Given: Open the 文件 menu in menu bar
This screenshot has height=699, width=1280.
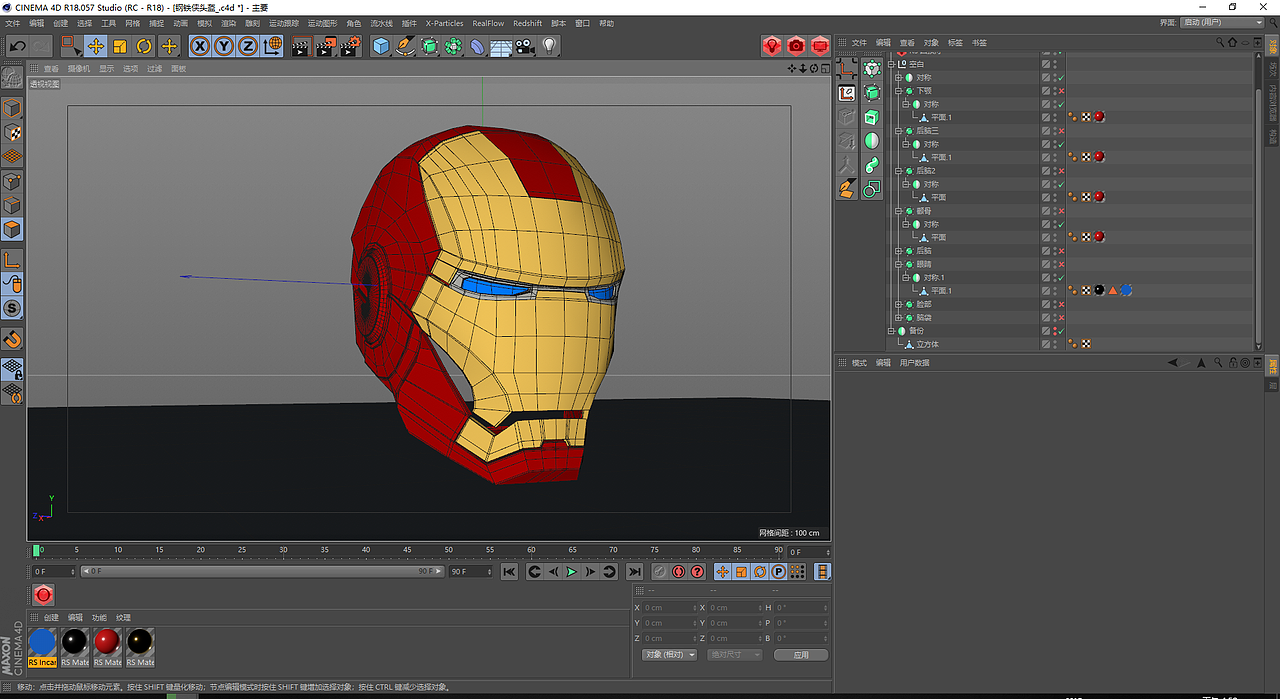Looking at the screenshot, I should 13,23.
